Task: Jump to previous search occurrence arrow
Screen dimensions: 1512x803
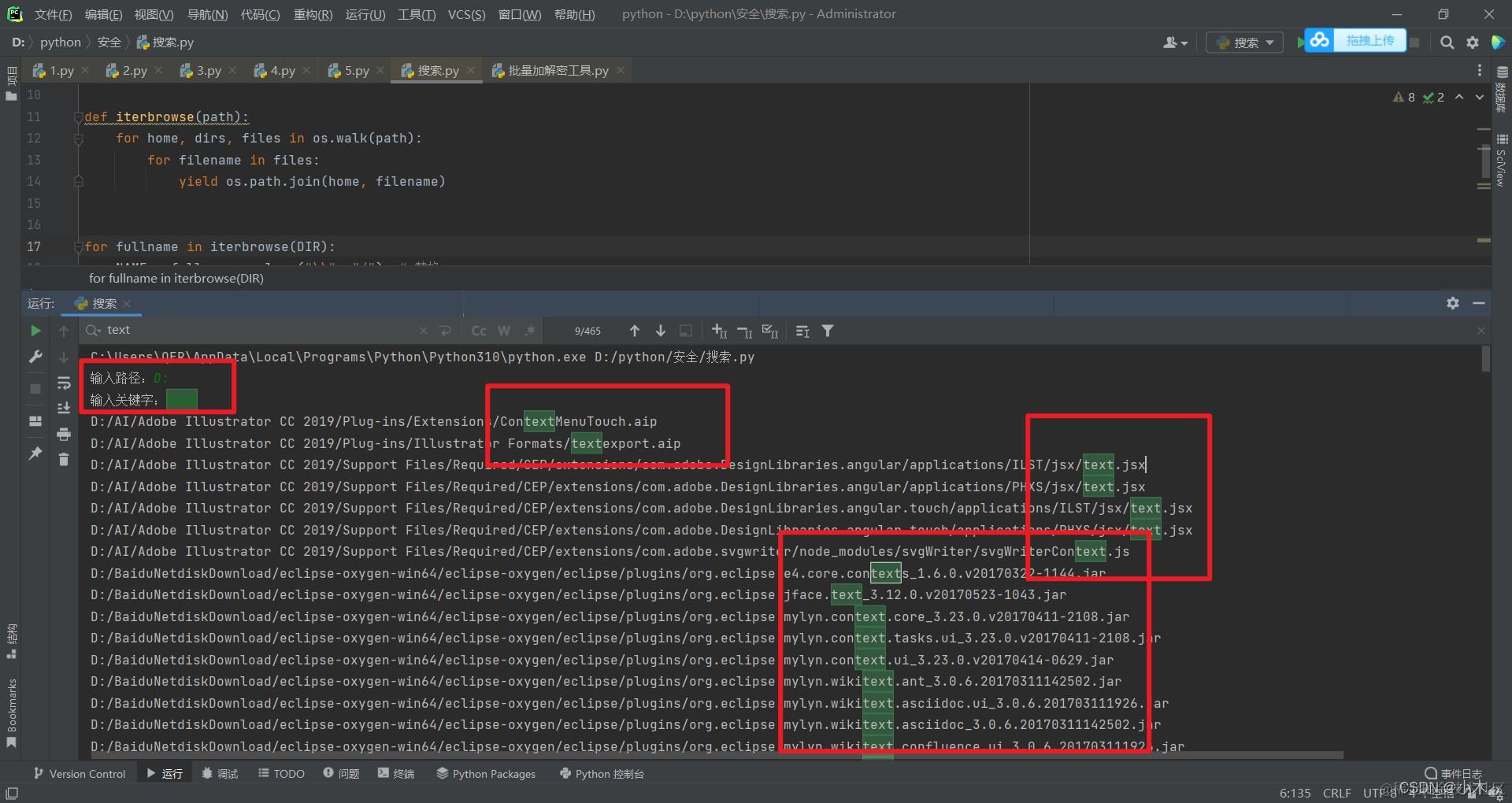Action: (x=635, y=331)
